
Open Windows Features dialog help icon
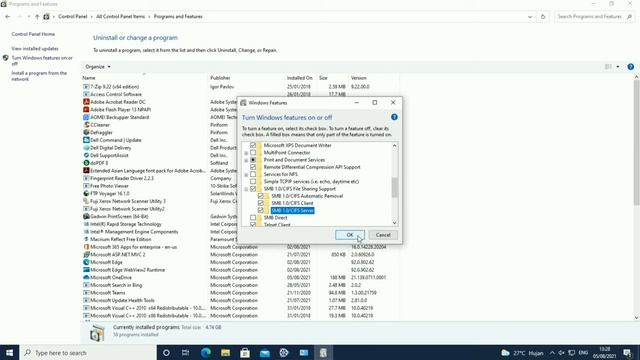click(394, 117)
